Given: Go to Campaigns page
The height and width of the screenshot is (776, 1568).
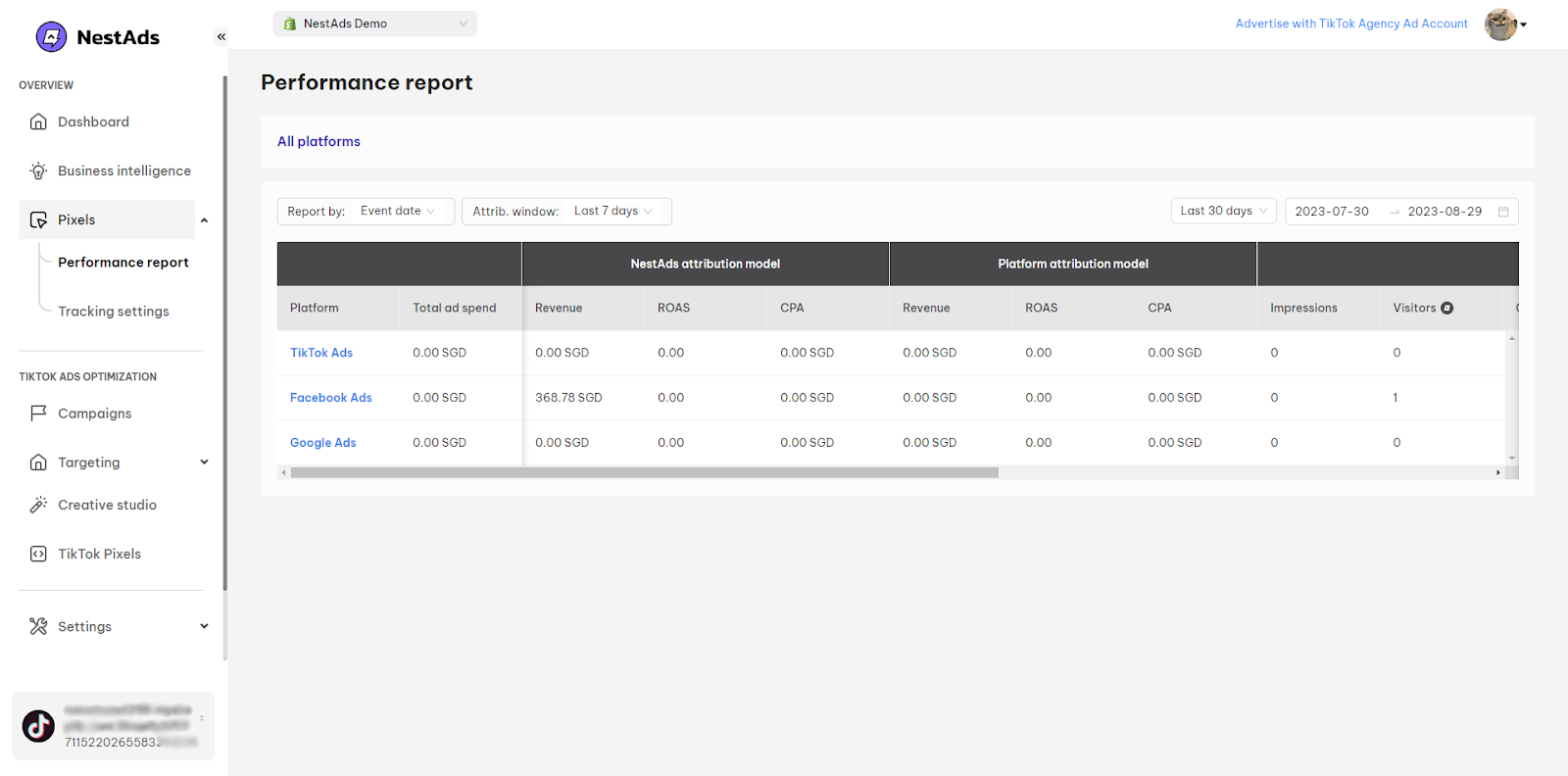Looking at the screenshot, I should click(94, 413).
